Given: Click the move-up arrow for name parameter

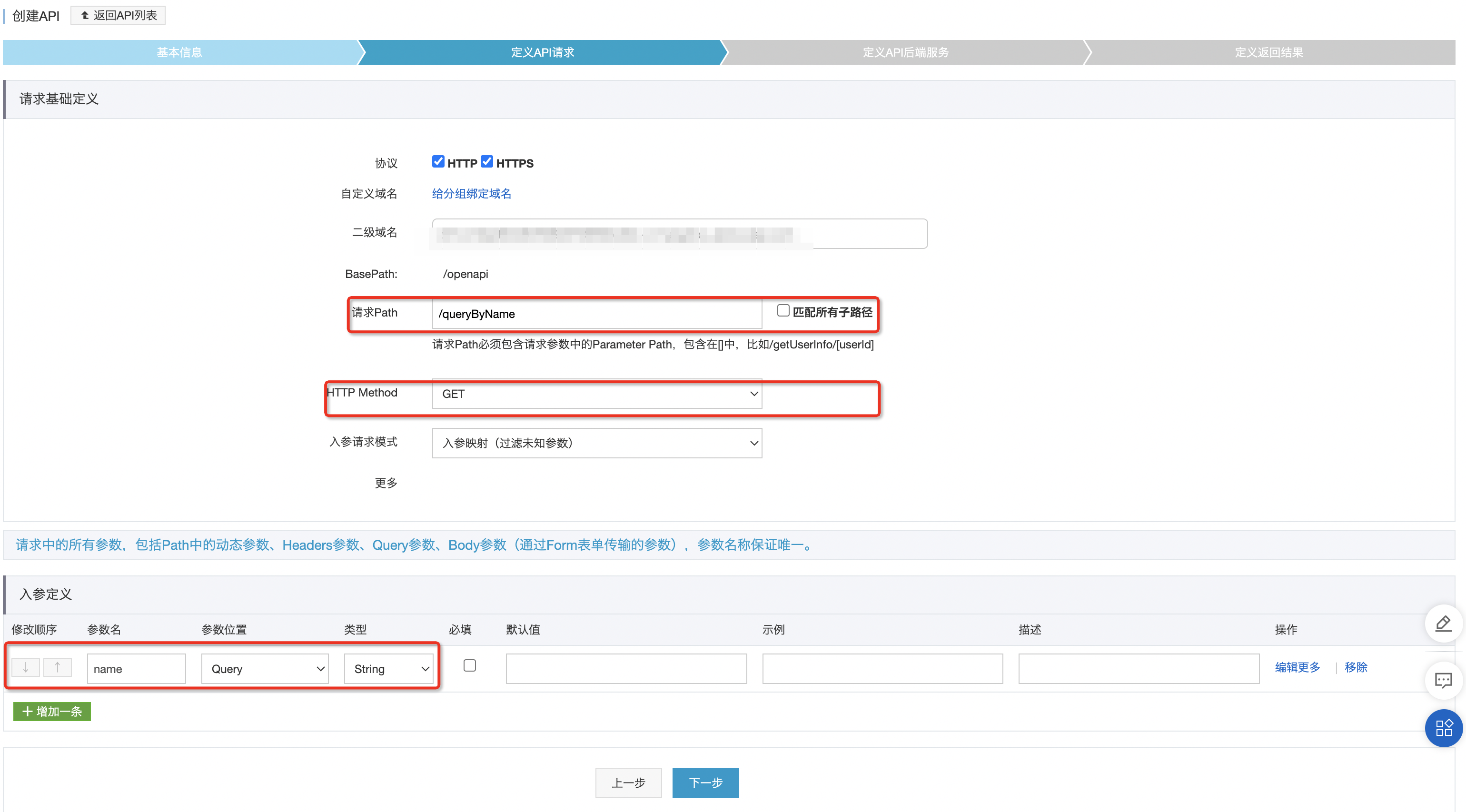Looking at the screenshot, I should [58, 667].
